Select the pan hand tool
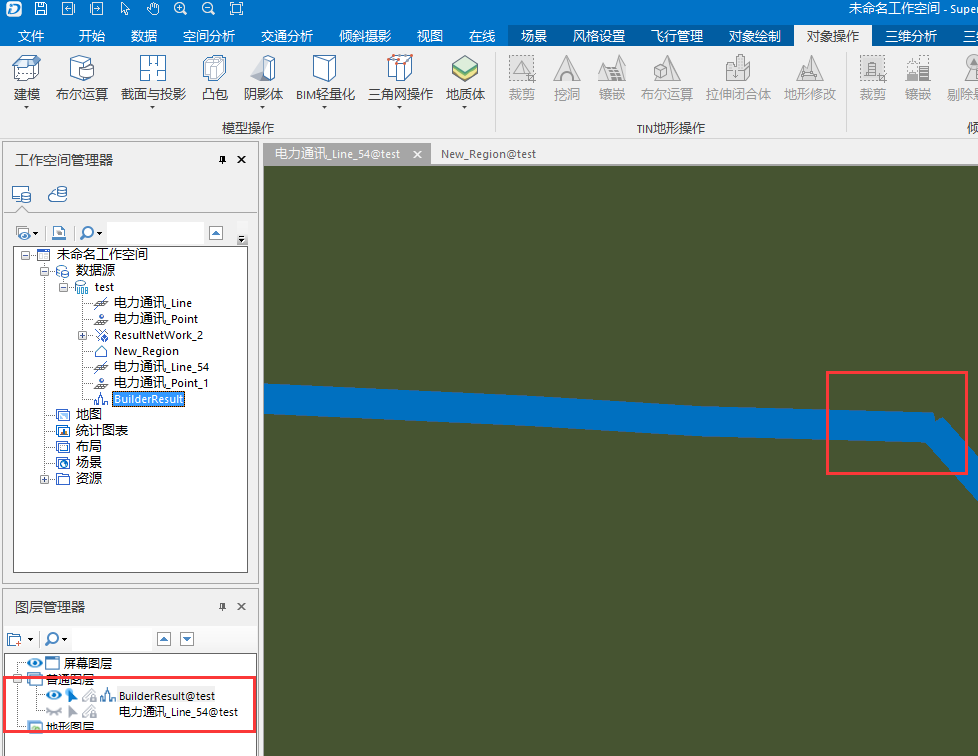The width and height of the screenshot is (978, 756). click(x=153, y=8)
